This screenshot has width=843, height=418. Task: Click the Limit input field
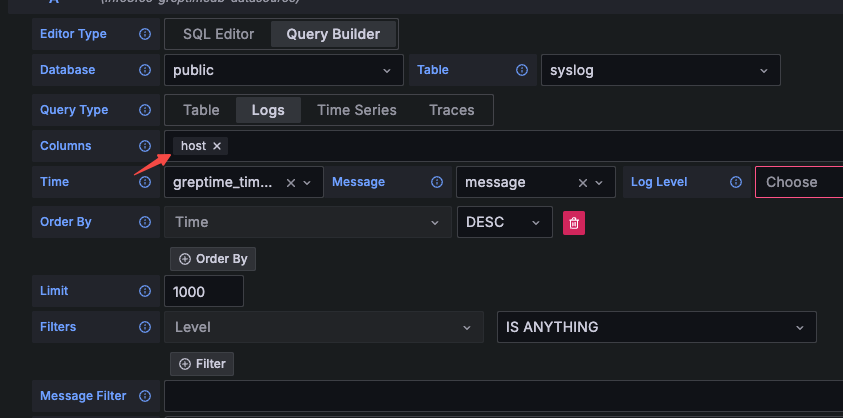click(204, 292)
